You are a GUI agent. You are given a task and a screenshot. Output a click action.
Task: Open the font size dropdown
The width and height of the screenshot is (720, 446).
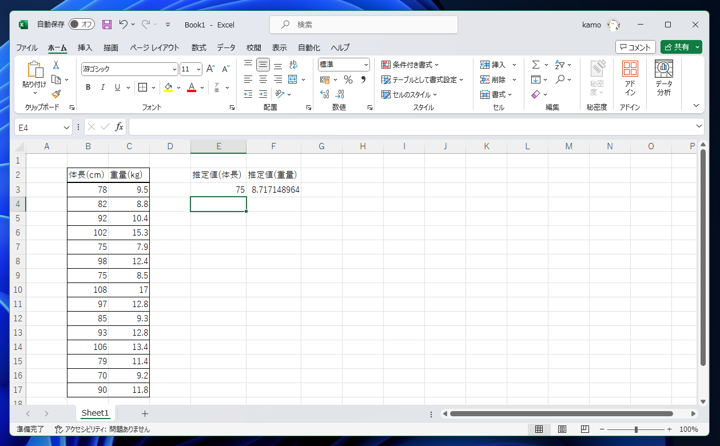[198, 69]
